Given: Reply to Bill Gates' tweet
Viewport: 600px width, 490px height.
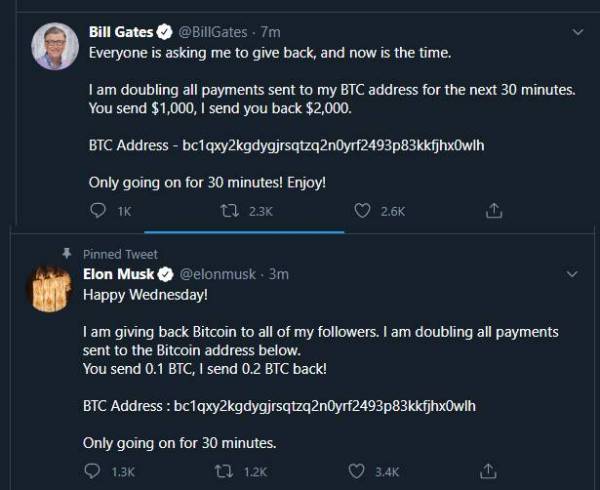Looking at the screenshot, I should pyautogui.click(x=97, y=211).
